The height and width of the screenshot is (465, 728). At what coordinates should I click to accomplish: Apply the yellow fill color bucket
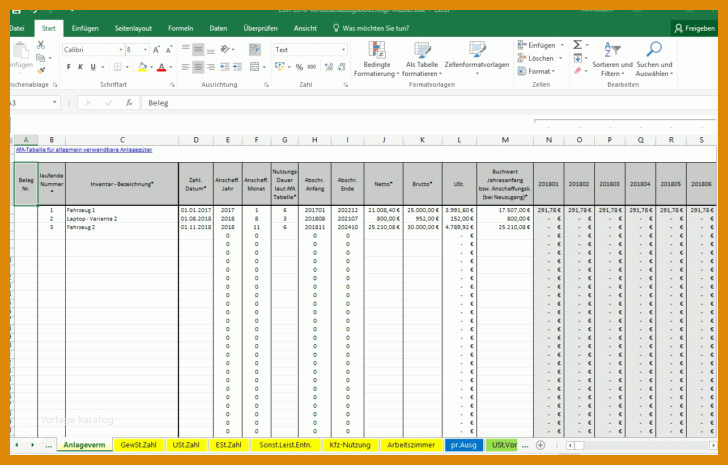coord(143,67)
